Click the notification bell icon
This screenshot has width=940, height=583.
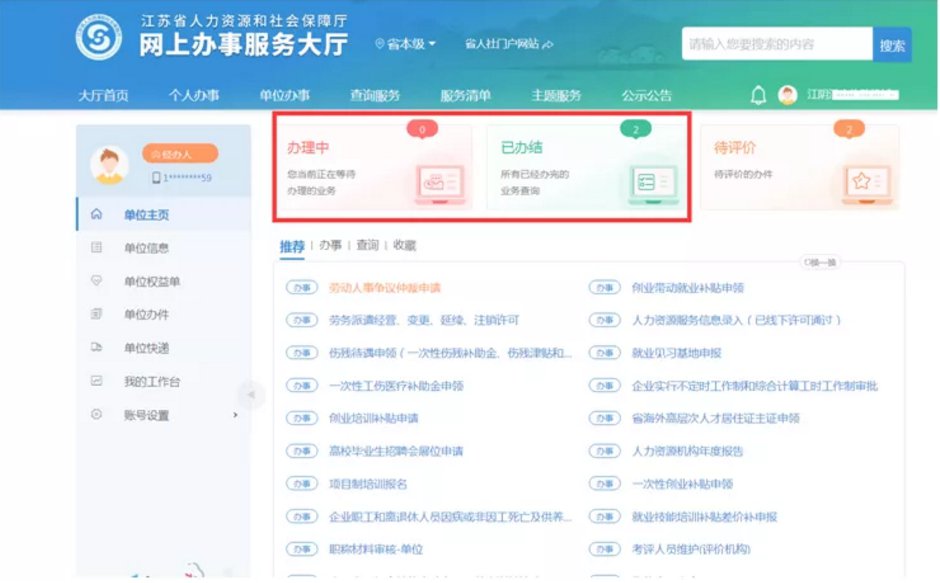(x=758, y=95)
